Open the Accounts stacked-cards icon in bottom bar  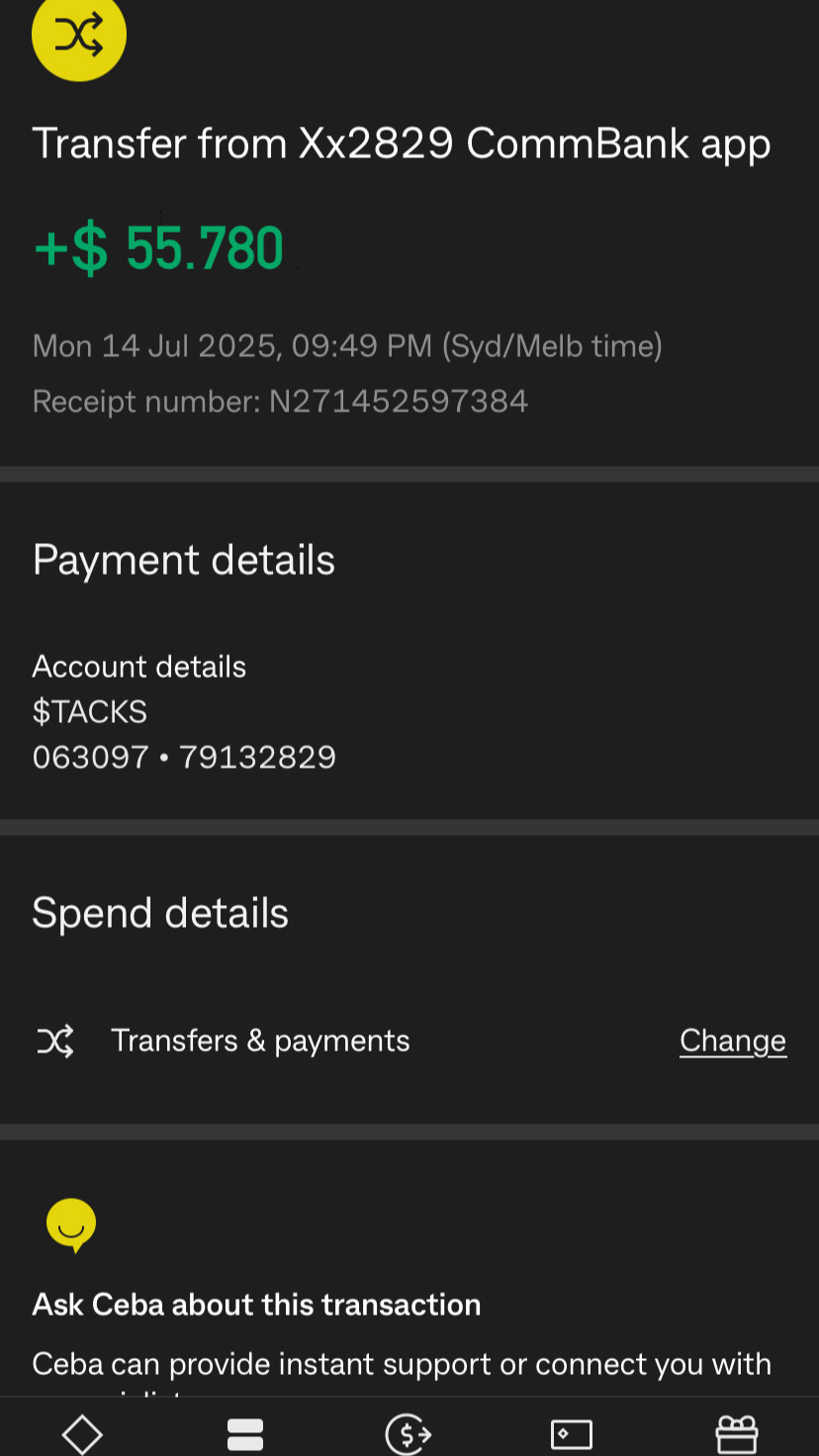pos(245,1434)
